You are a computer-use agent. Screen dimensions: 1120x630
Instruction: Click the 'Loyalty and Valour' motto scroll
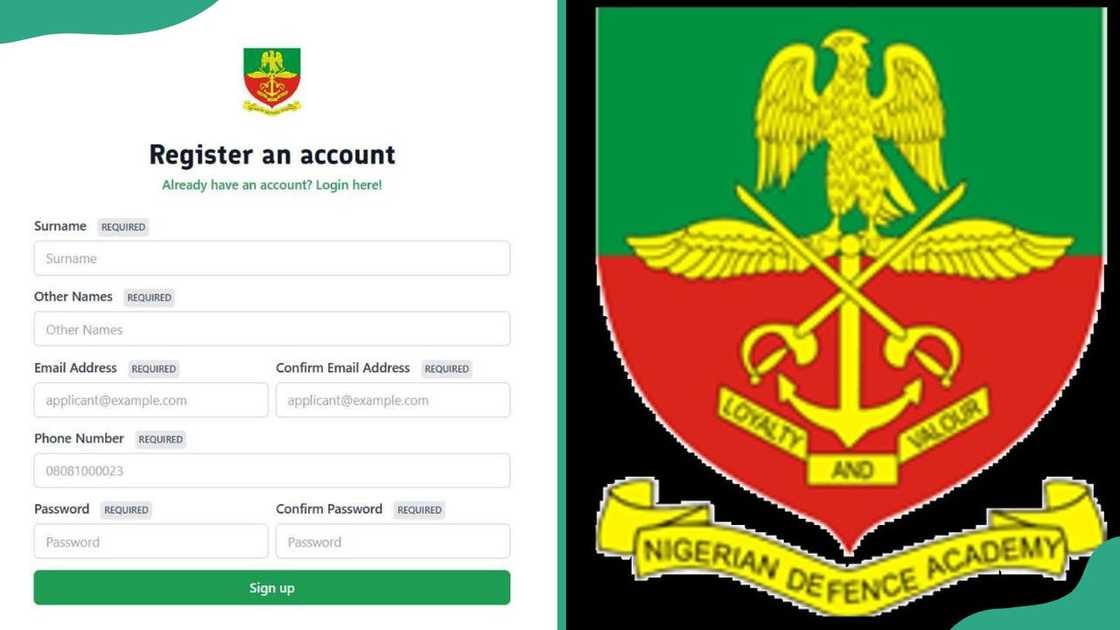853,436
